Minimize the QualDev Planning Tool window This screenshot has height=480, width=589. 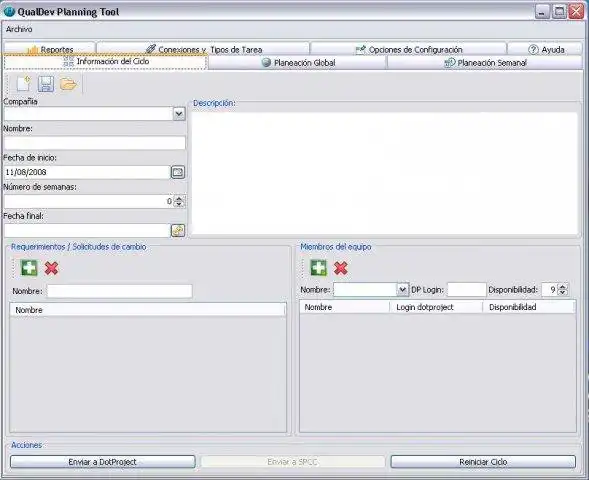(x=542, y=12)
